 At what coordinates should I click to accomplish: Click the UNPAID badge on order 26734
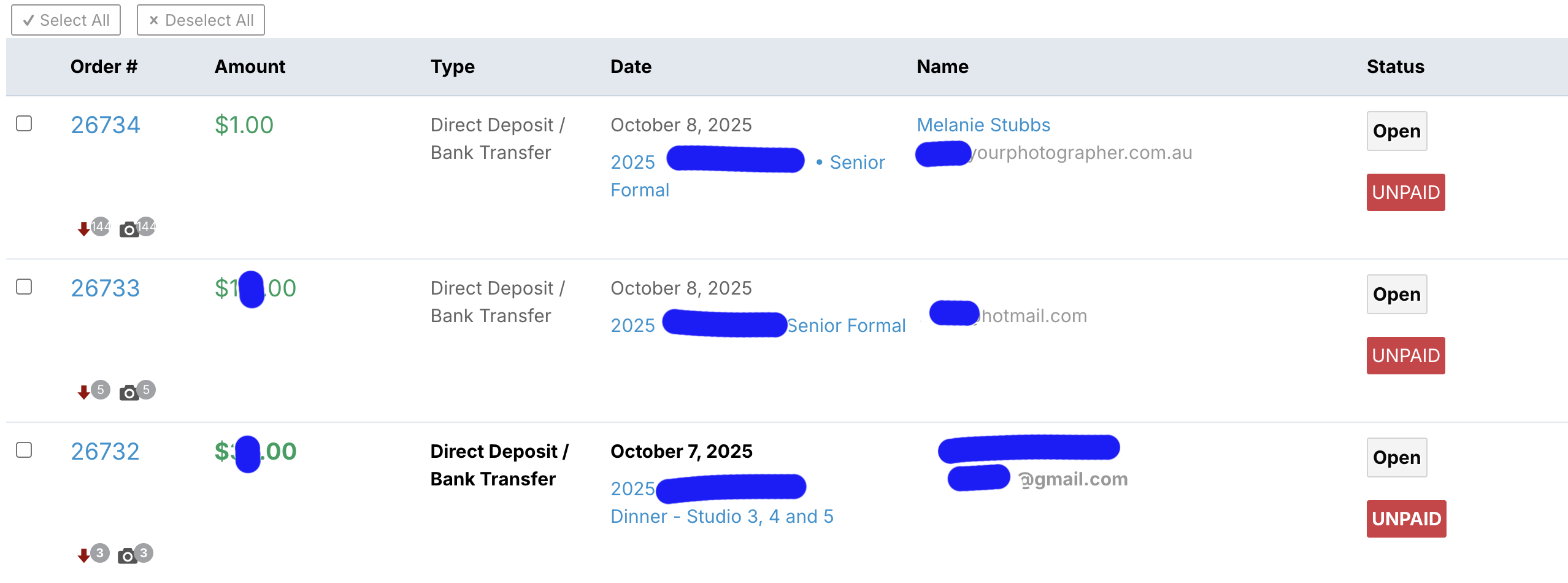(x=1405, y=193)
